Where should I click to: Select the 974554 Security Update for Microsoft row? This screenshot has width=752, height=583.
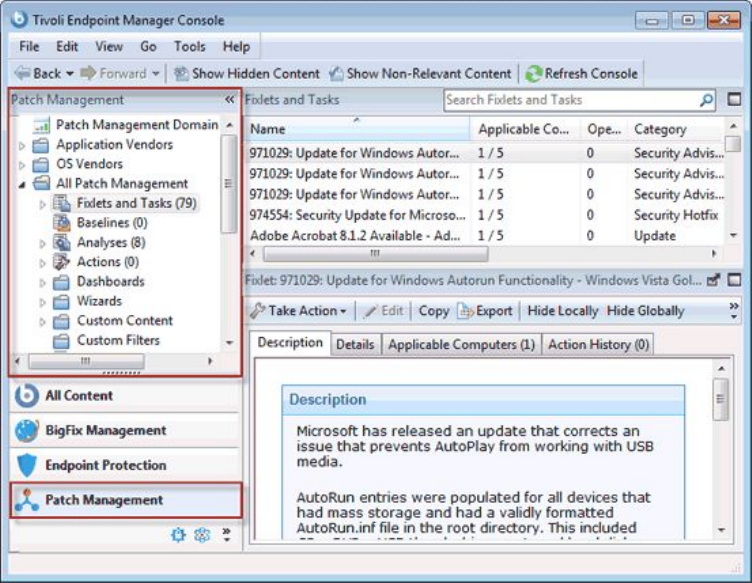(x=484, y=215)
